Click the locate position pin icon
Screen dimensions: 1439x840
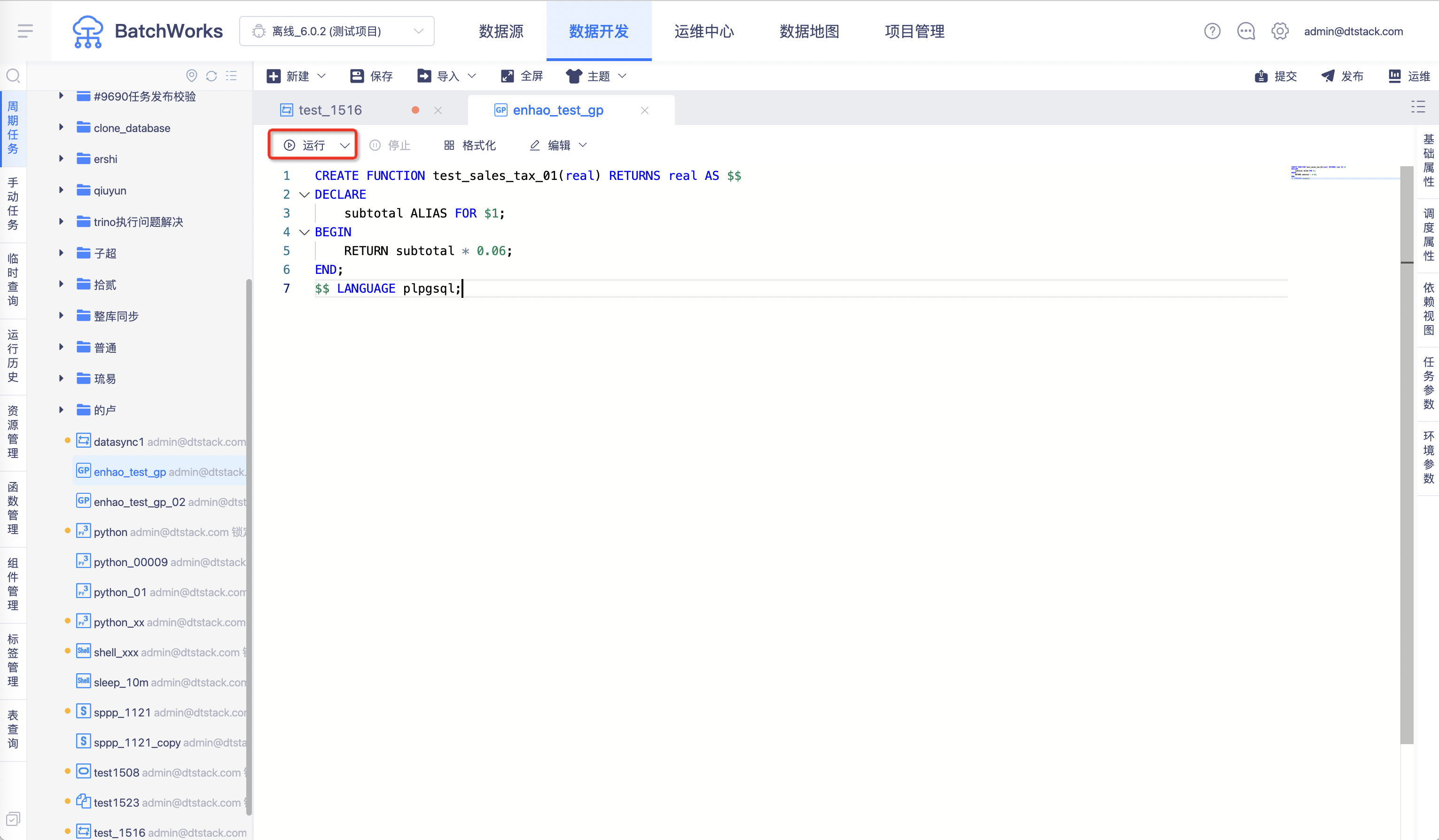[192, 76]
